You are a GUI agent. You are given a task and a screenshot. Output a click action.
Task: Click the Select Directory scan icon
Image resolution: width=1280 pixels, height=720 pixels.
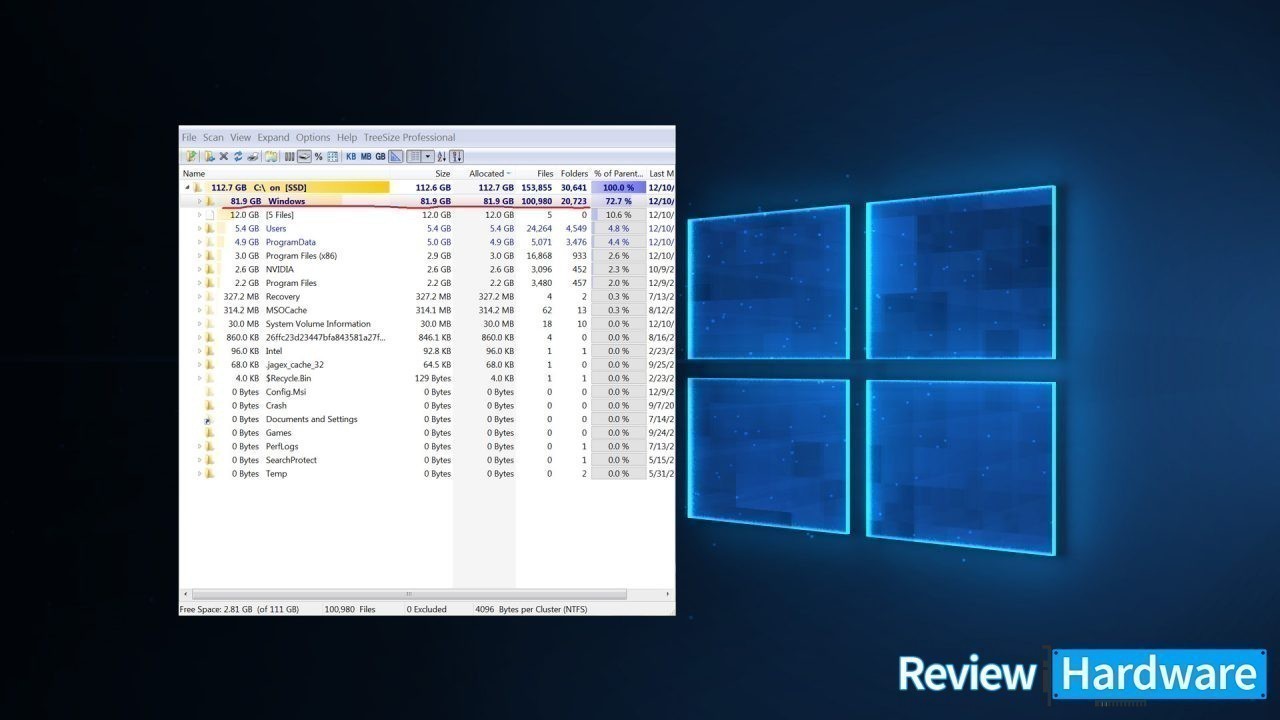(x=190, y=156)
